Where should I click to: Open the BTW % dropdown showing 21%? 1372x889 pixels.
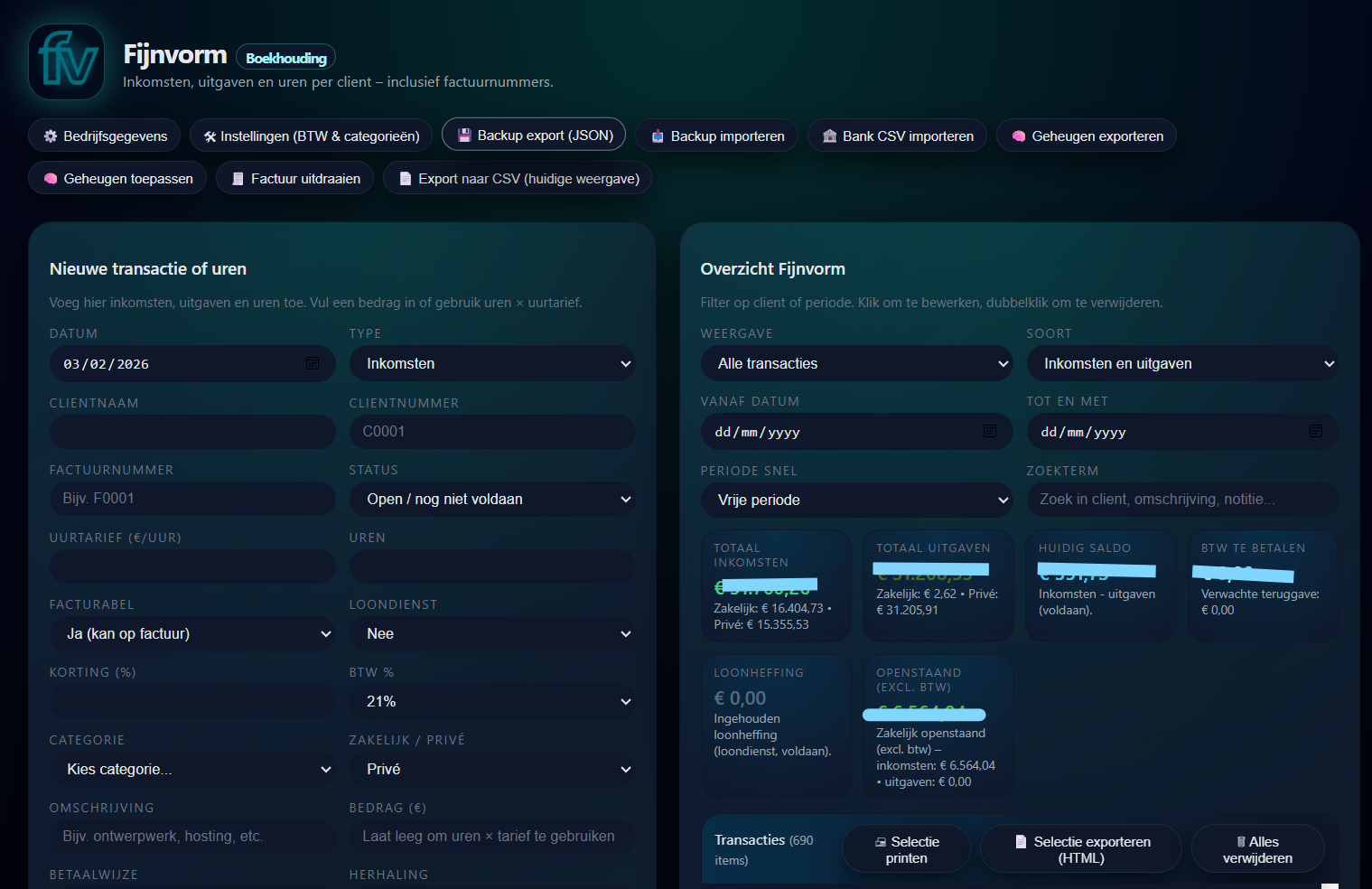492,701
